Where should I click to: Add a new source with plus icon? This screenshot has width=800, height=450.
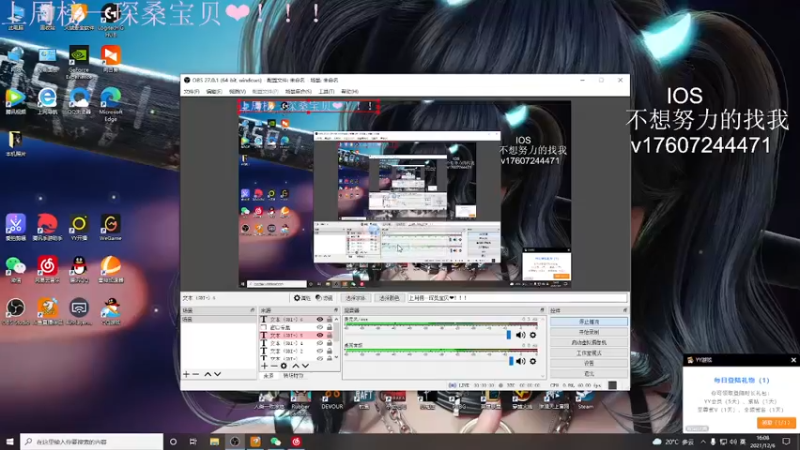(x=264, y=366)
